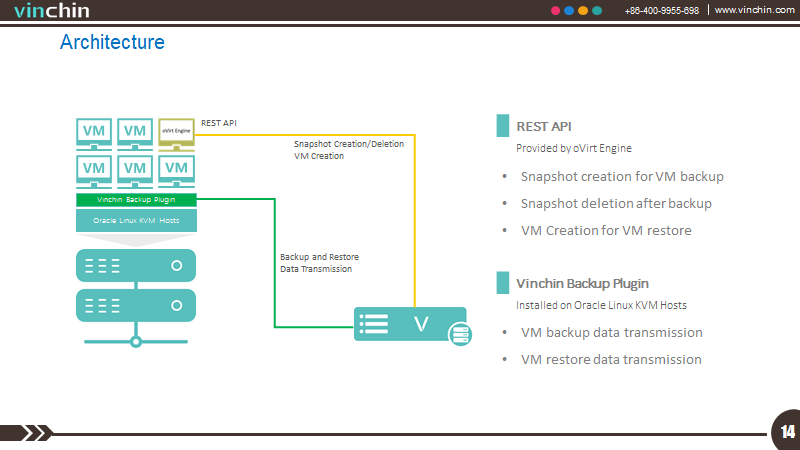Viewport: 800px width, 450px height.
Task: Click the Oracle Linux KVM Hosts box
Action: (x=136, y=220)
